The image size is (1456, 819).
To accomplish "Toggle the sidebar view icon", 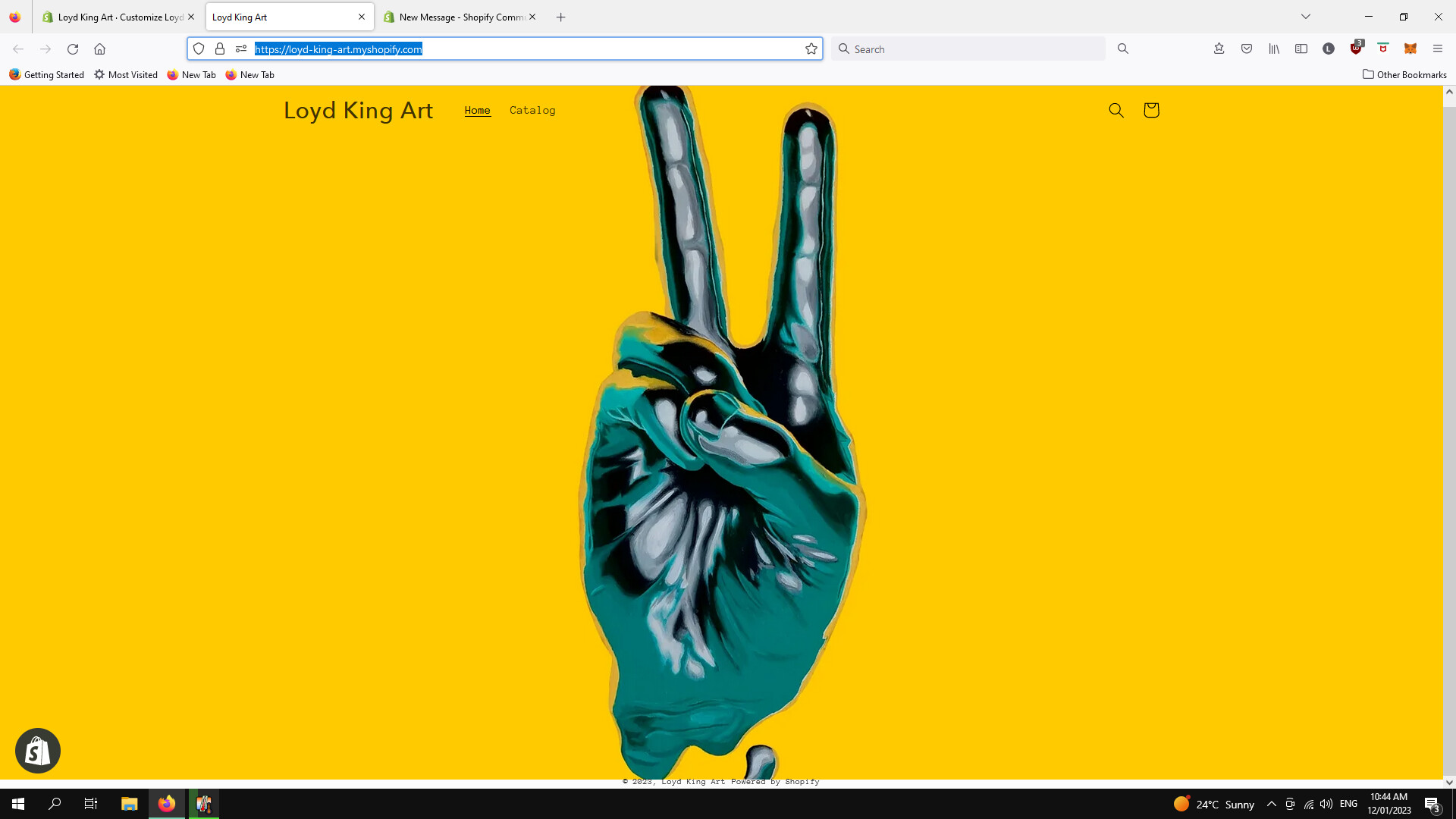I will point(1301,49).
